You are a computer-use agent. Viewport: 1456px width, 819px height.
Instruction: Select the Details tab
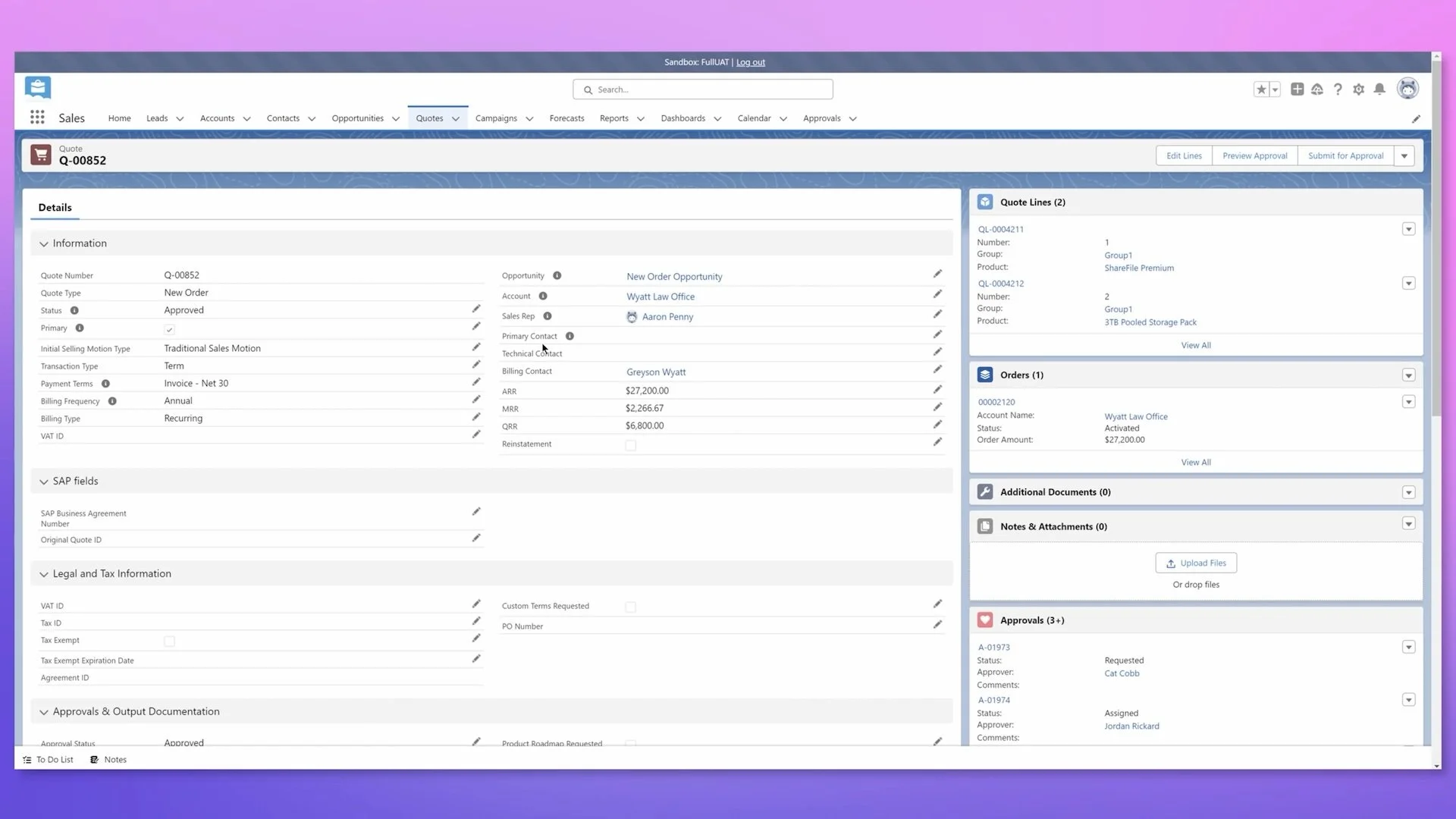tap(55, 207)
